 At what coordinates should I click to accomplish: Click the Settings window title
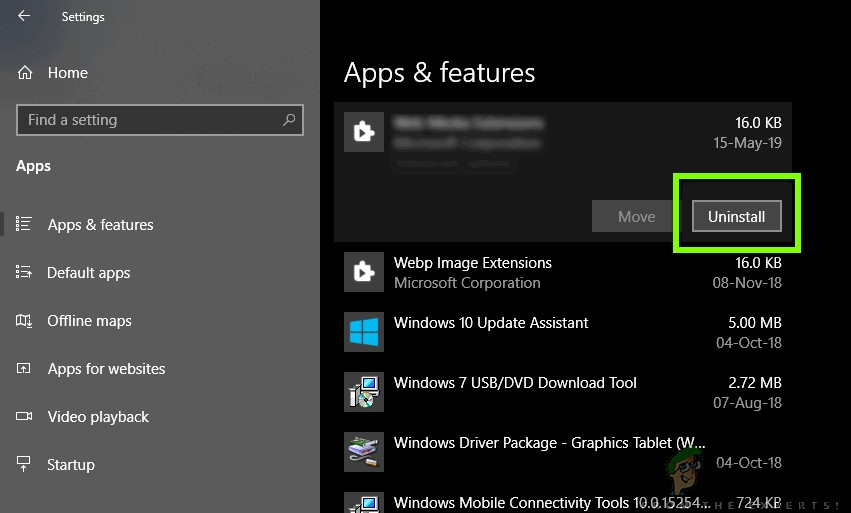83,17
